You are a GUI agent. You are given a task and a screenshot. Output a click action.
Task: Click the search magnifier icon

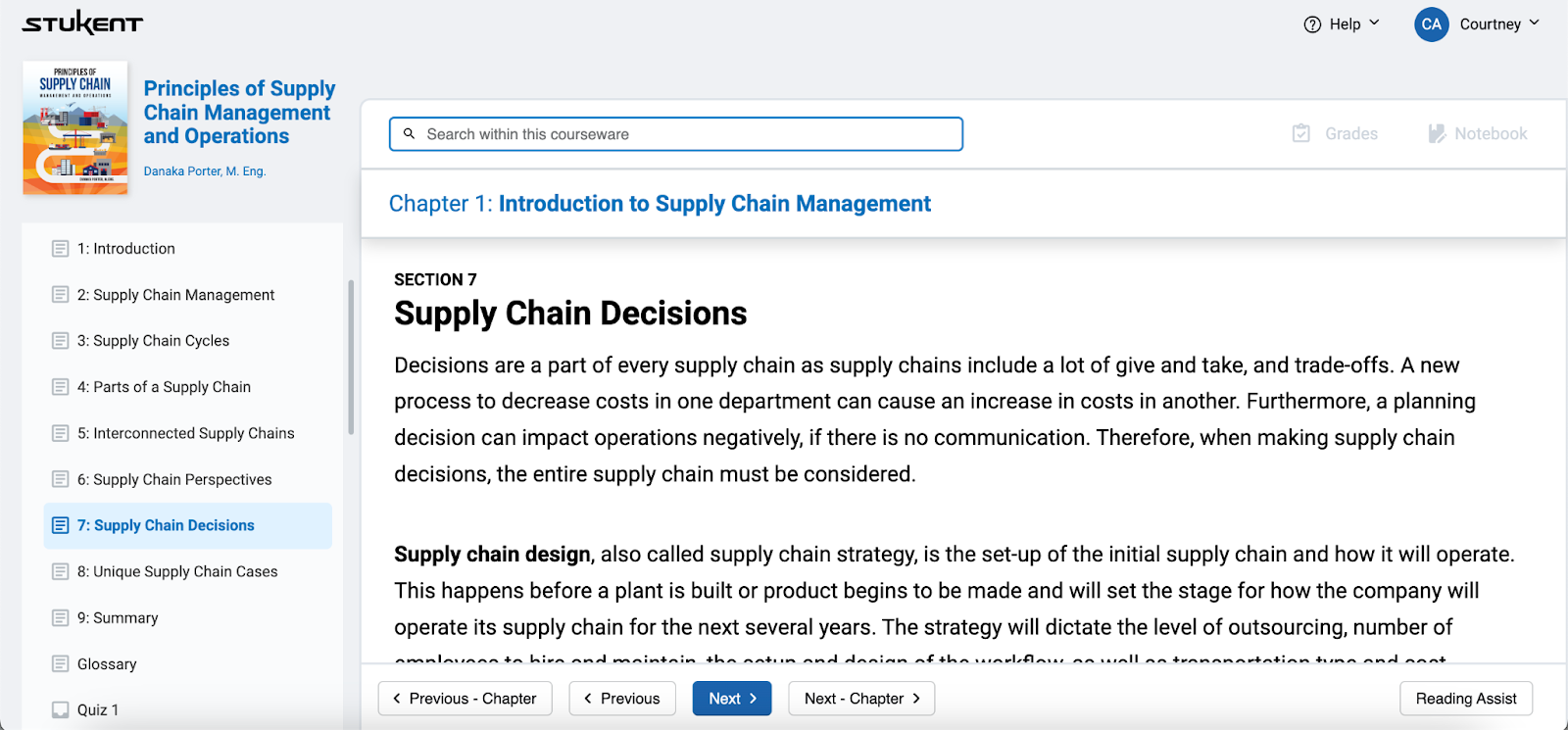[410, 133]
